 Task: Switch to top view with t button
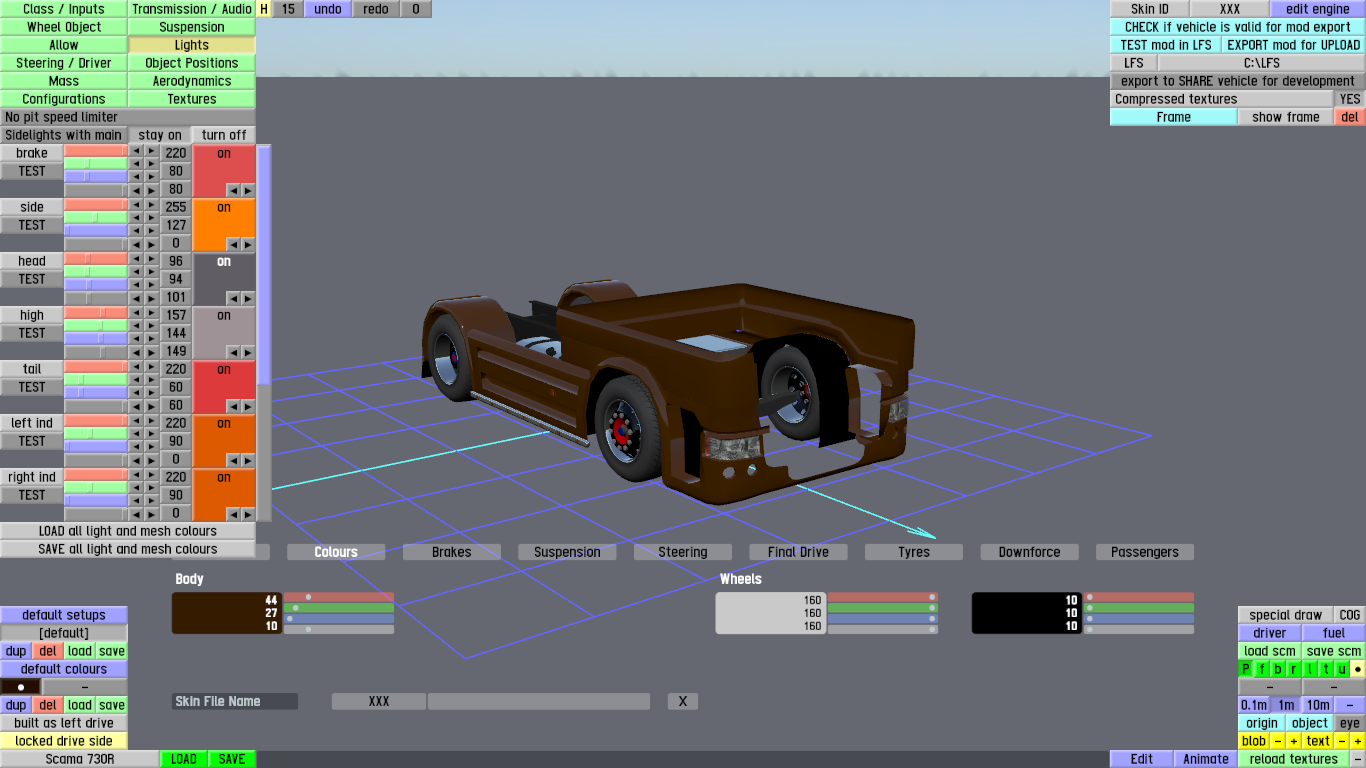1326,669
